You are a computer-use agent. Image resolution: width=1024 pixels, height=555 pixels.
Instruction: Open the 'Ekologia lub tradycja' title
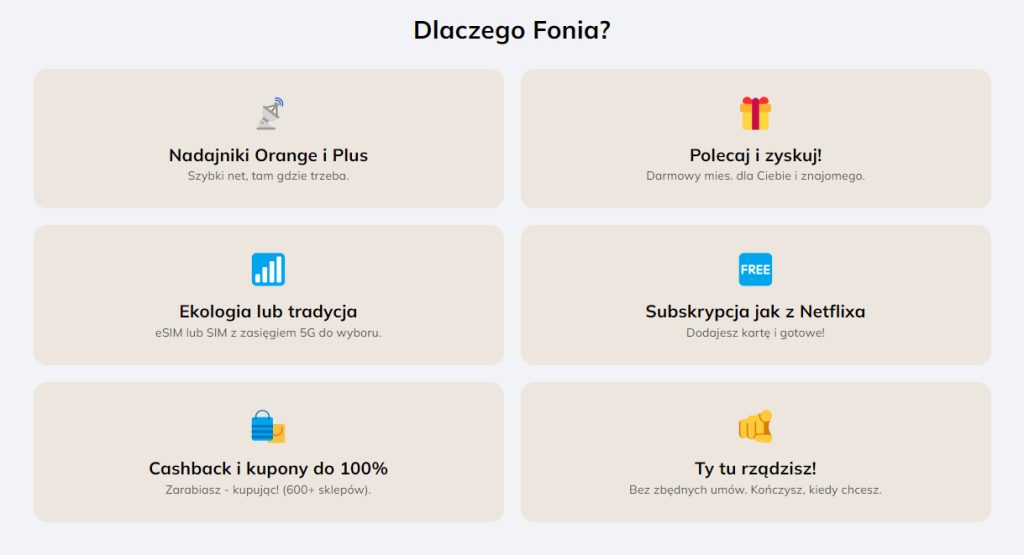pos(268,311)
